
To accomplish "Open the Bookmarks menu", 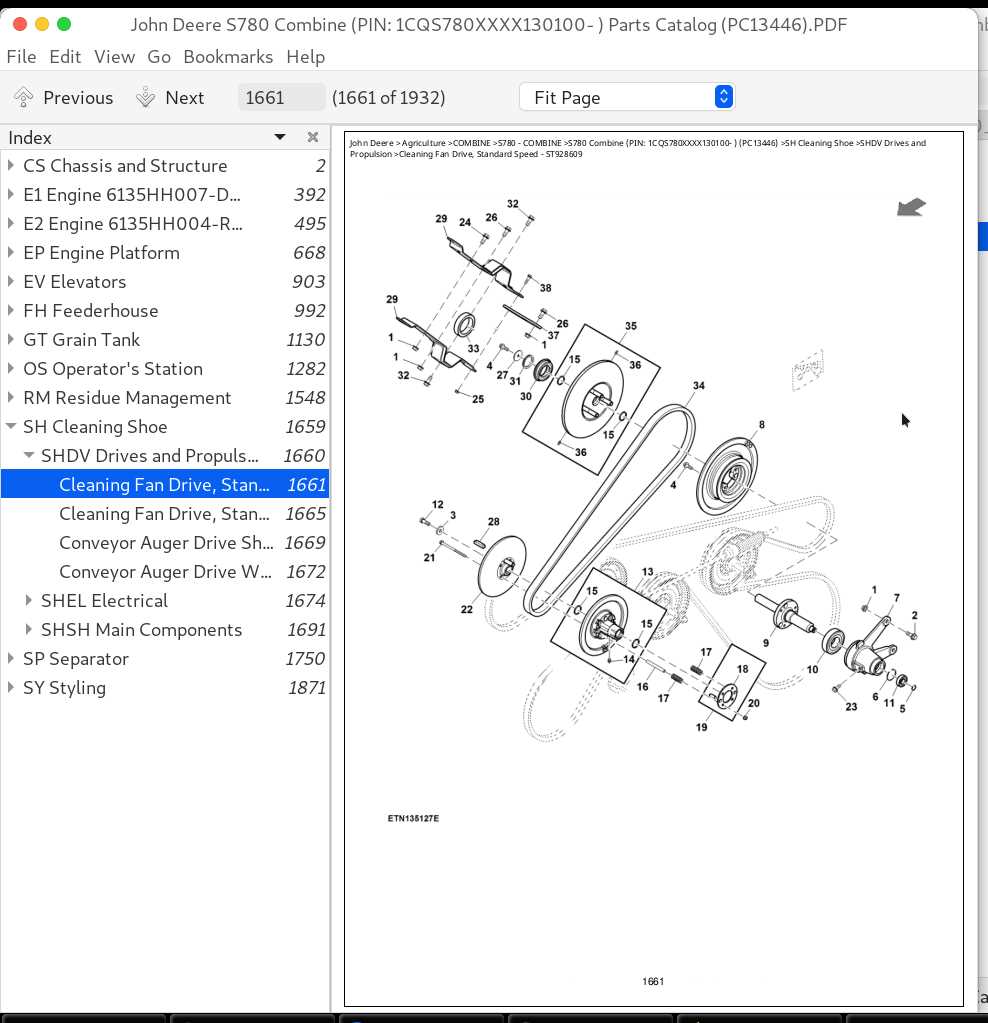I will (x=228, y=57).
